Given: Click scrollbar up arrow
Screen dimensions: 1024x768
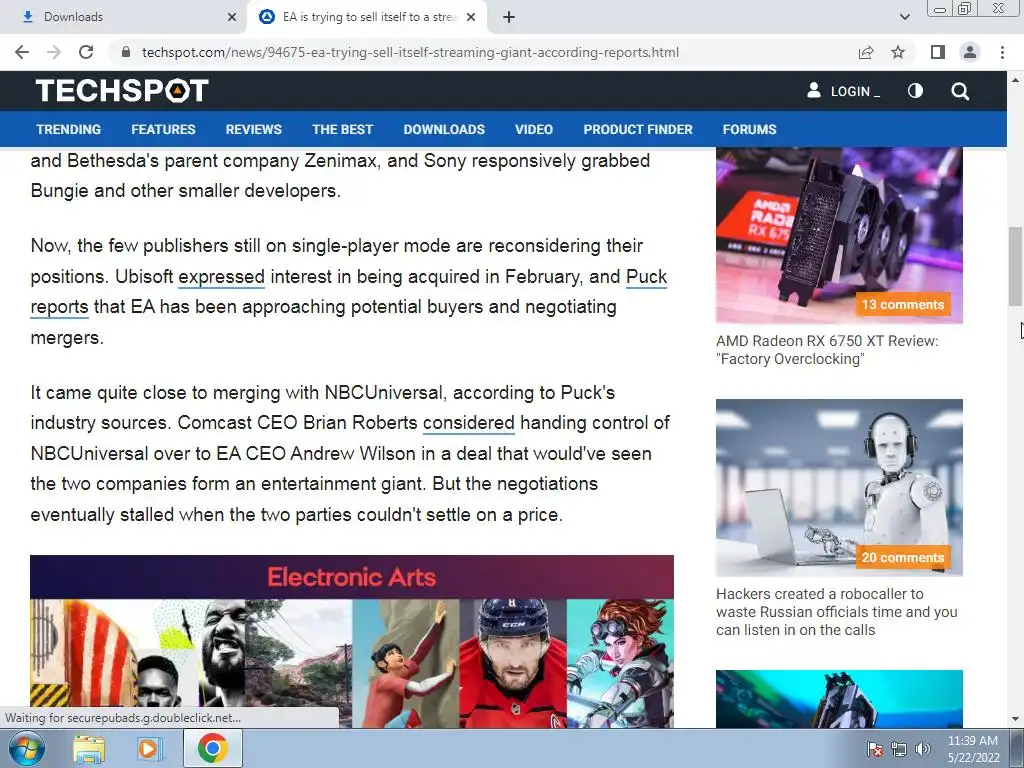Looking at the screenshot, I should pyautogui.click(x=1015, y=80).
